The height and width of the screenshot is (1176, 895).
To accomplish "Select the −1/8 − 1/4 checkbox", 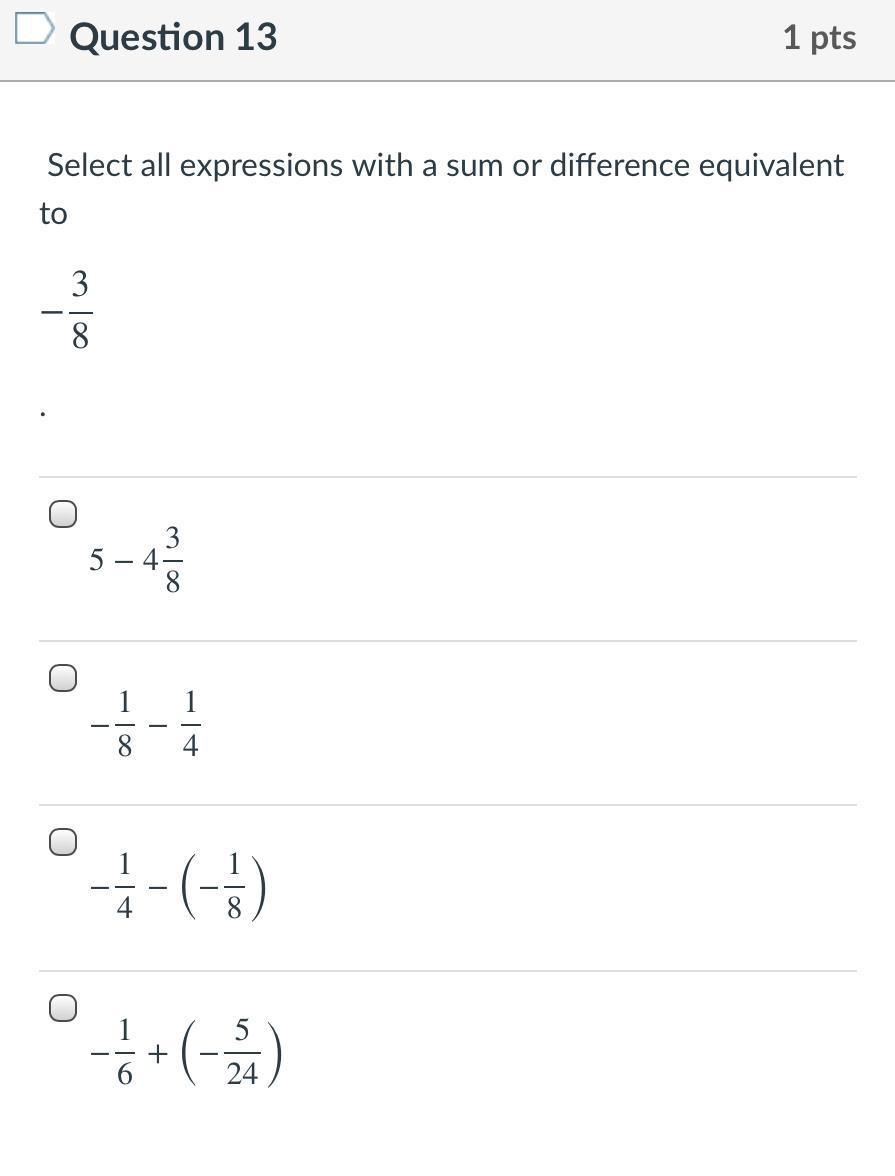I will (x=62, y=679).
